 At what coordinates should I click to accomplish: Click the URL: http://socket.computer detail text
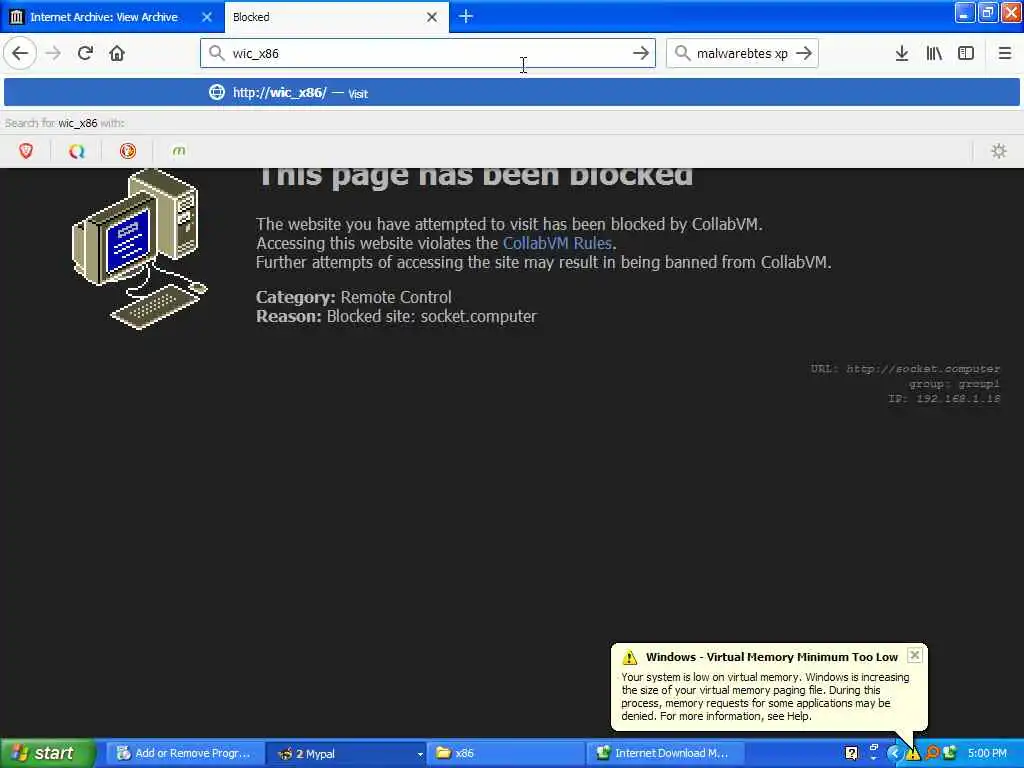click(x=905, y=369)
